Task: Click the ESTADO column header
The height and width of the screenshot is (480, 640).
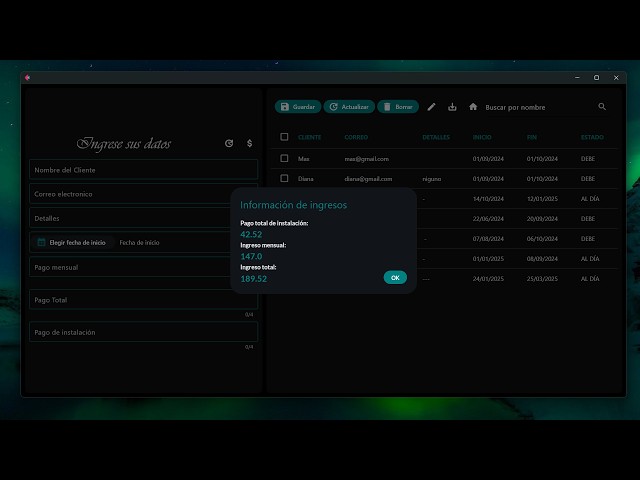Action: tap(592, 137)
